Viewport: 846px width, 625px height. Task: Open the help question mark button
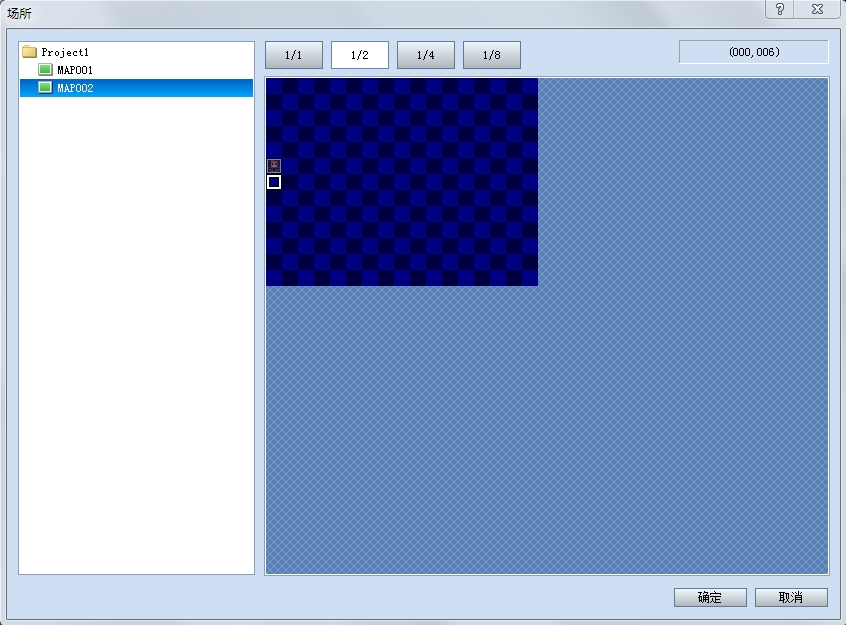780,9
